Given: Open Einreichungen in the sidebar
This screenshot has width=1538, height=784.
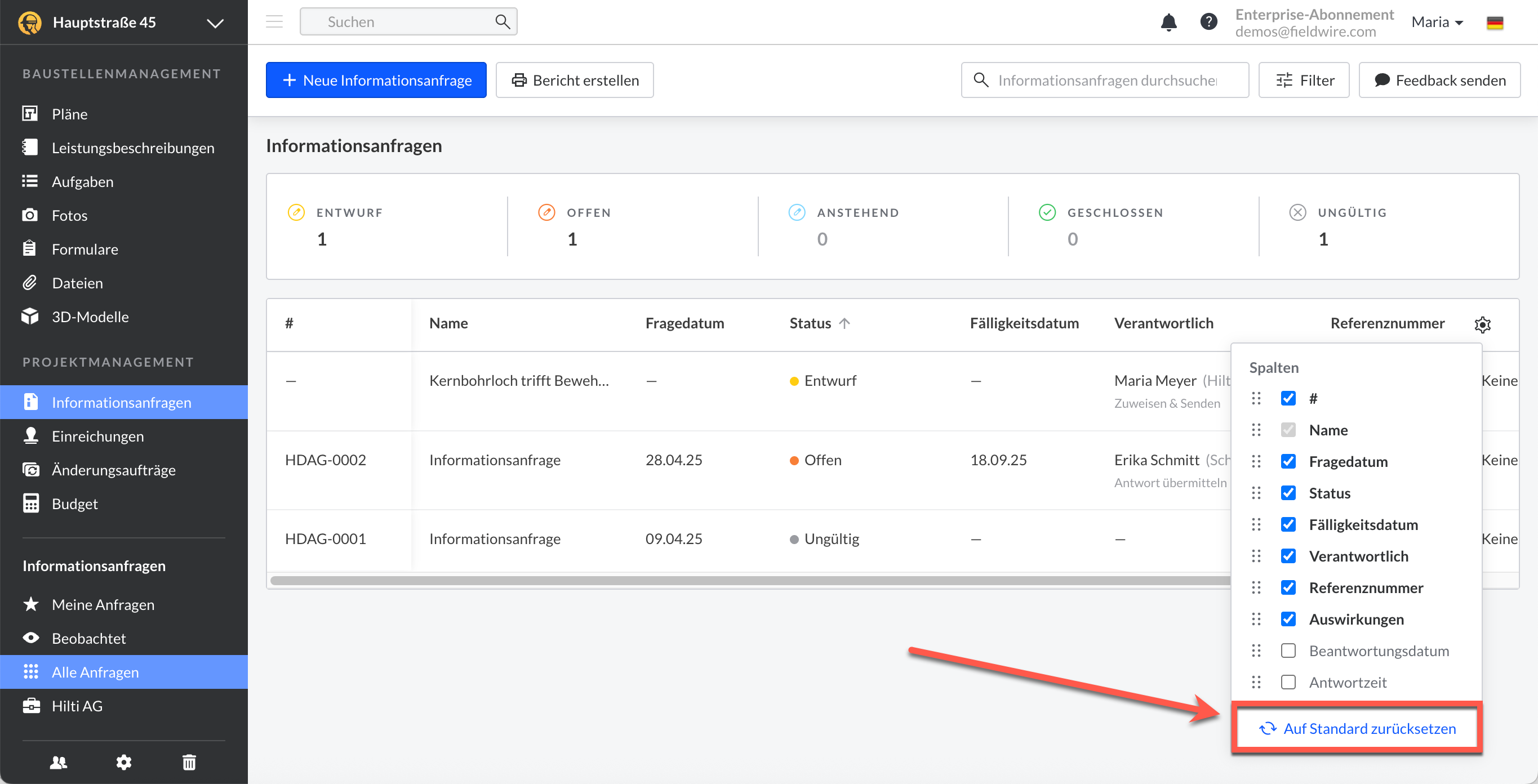Looking at the screenshot, I should 97,436.
